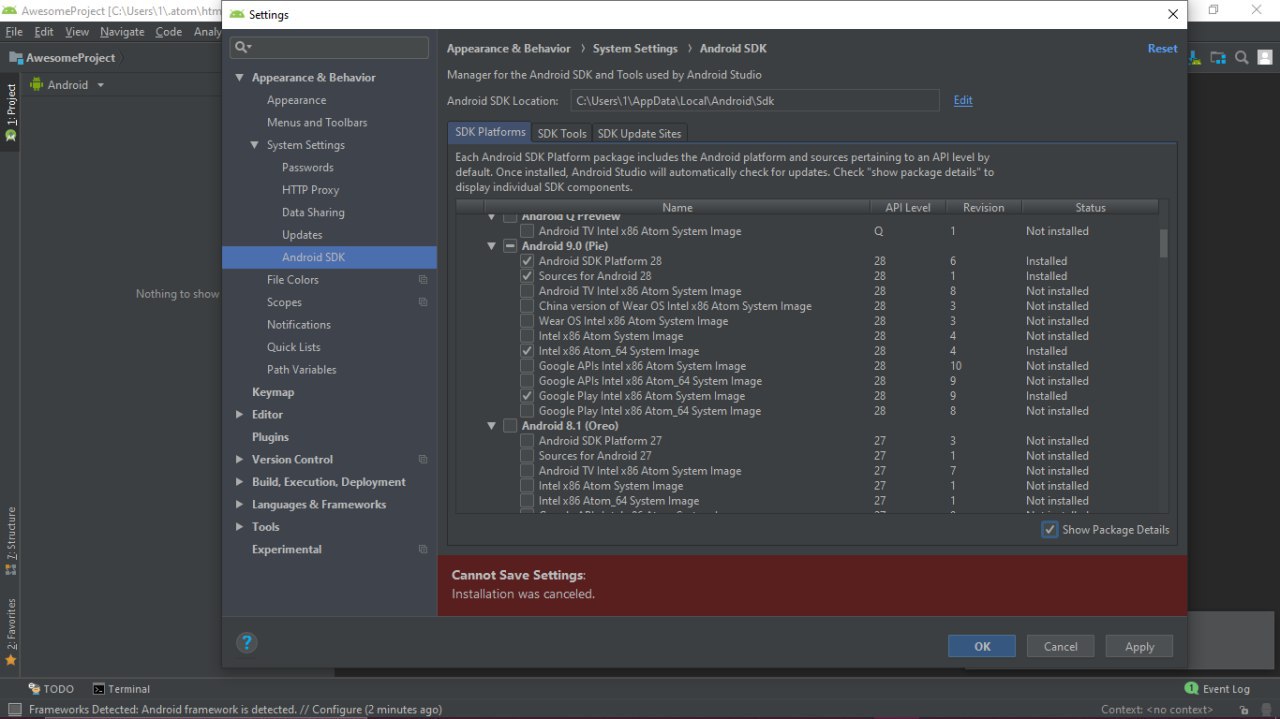Close the Settings dialog with X

coord(1173,14)
